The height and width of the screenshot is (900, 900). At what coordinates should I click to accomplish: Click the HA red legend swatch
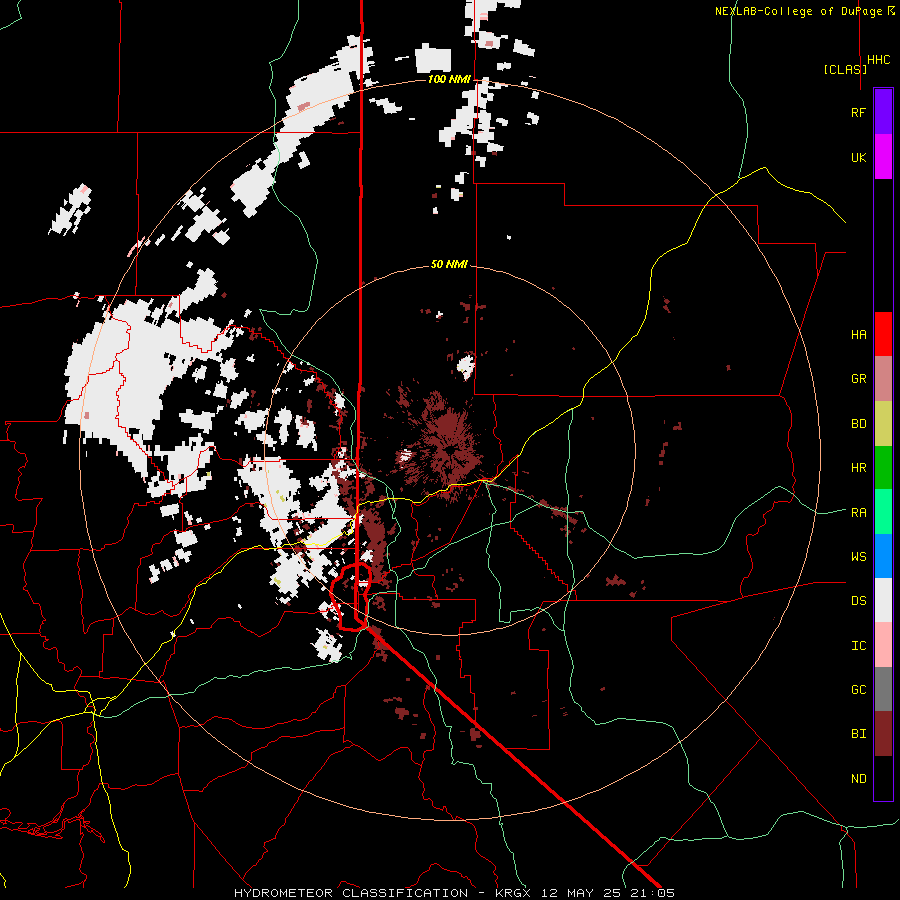883,334
